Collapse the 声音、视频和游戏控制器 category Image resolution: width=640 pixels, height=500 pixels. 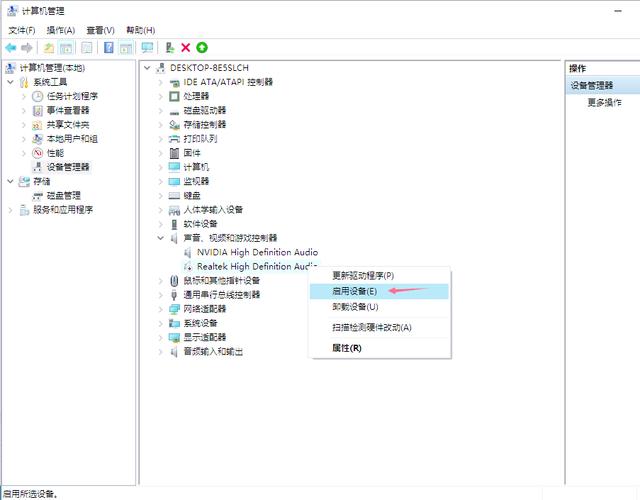coord(161,238)
